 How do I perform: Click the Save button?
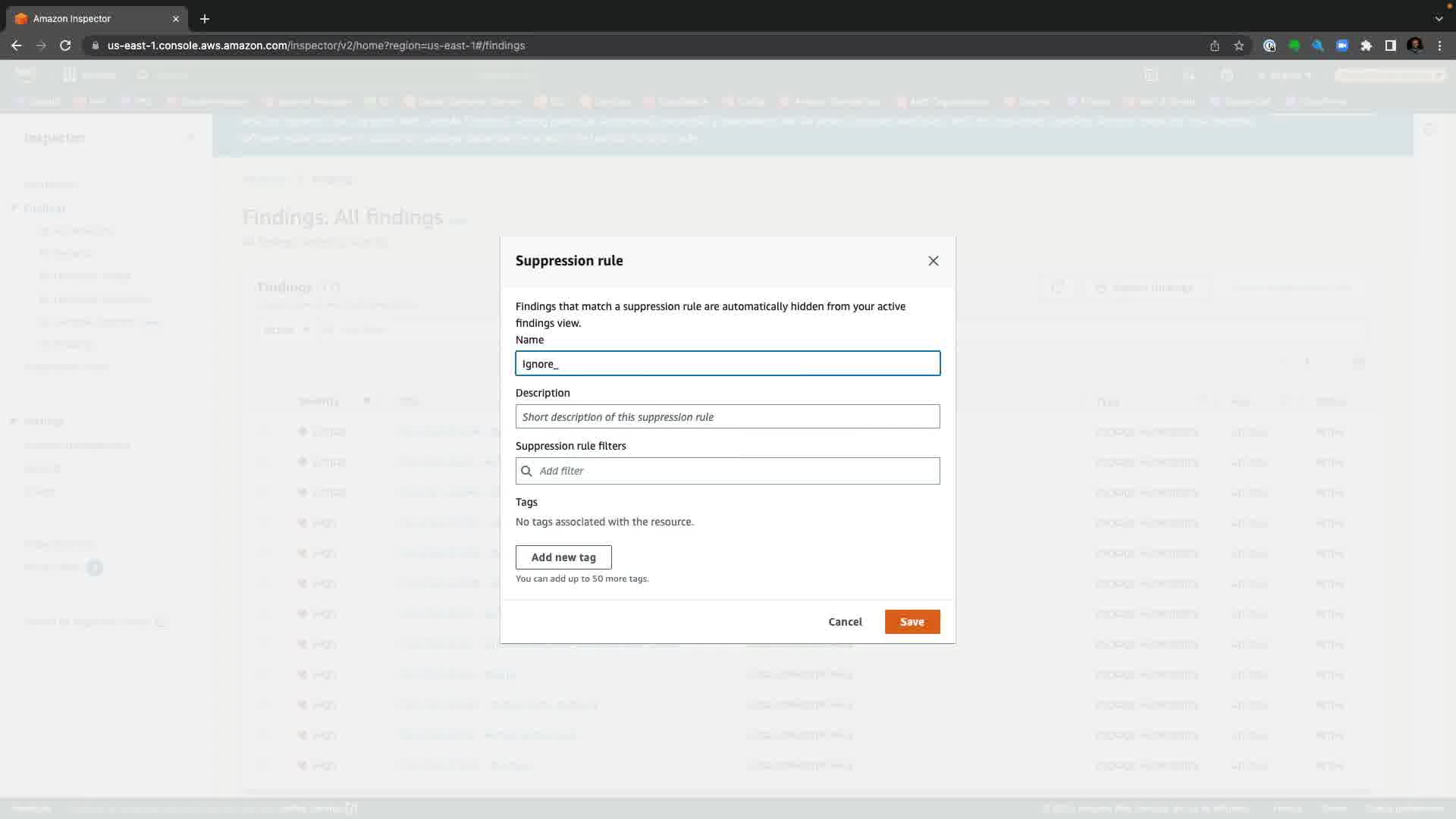912,622
